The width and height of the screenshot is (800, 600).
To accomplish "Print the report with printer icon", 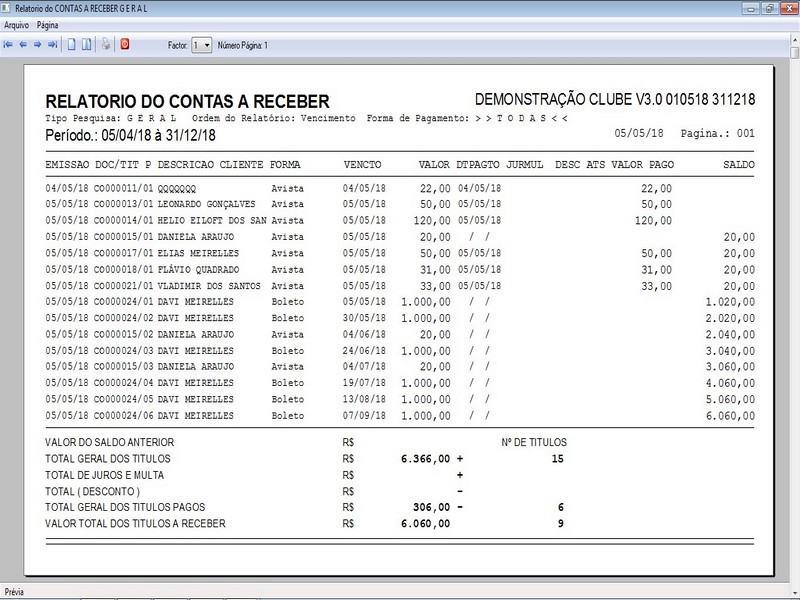I will tap(106, 44).
